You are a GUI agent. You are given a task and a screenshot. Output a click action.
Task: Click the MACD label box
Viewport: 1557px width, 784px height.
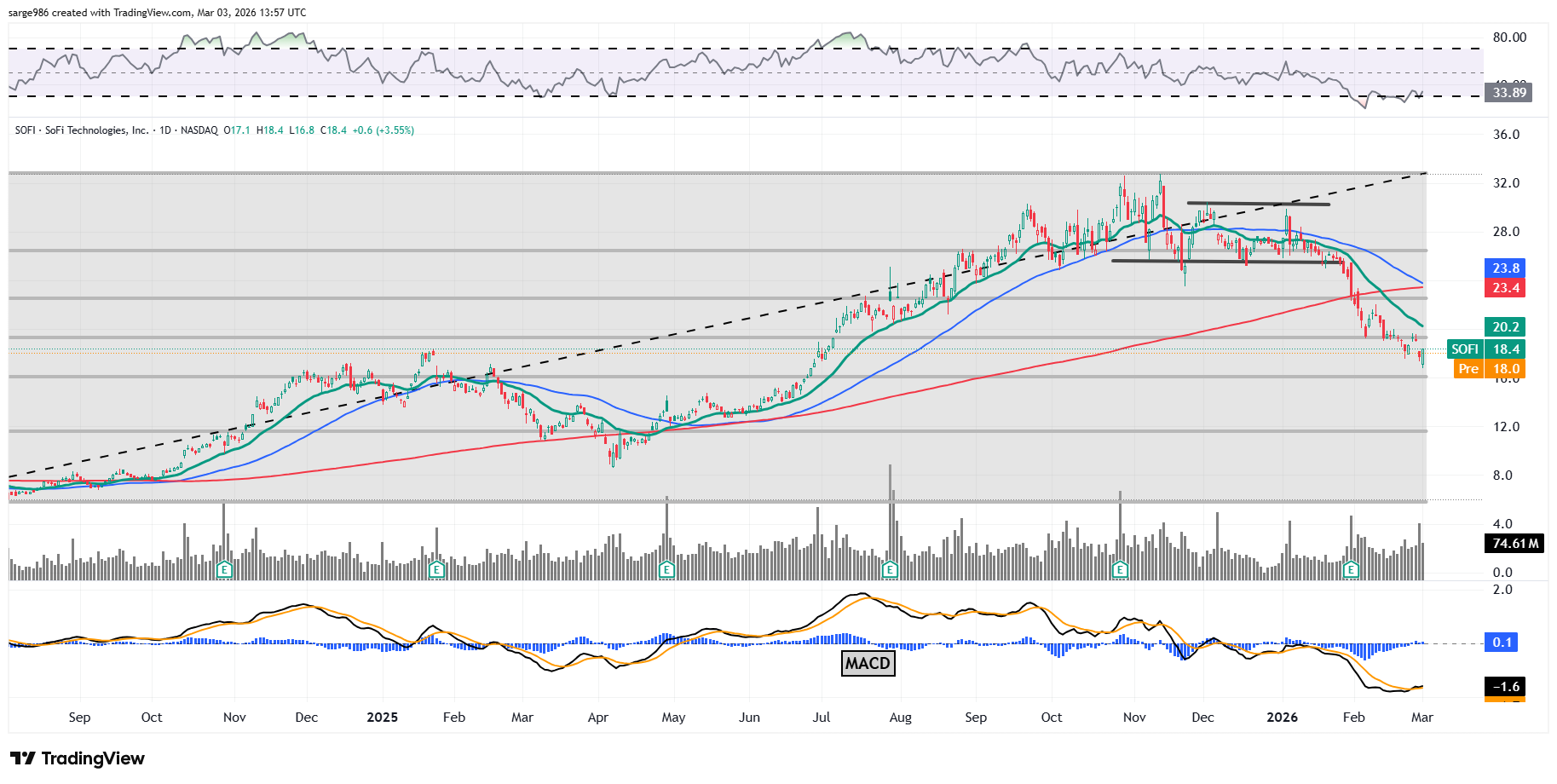point(868,663)
